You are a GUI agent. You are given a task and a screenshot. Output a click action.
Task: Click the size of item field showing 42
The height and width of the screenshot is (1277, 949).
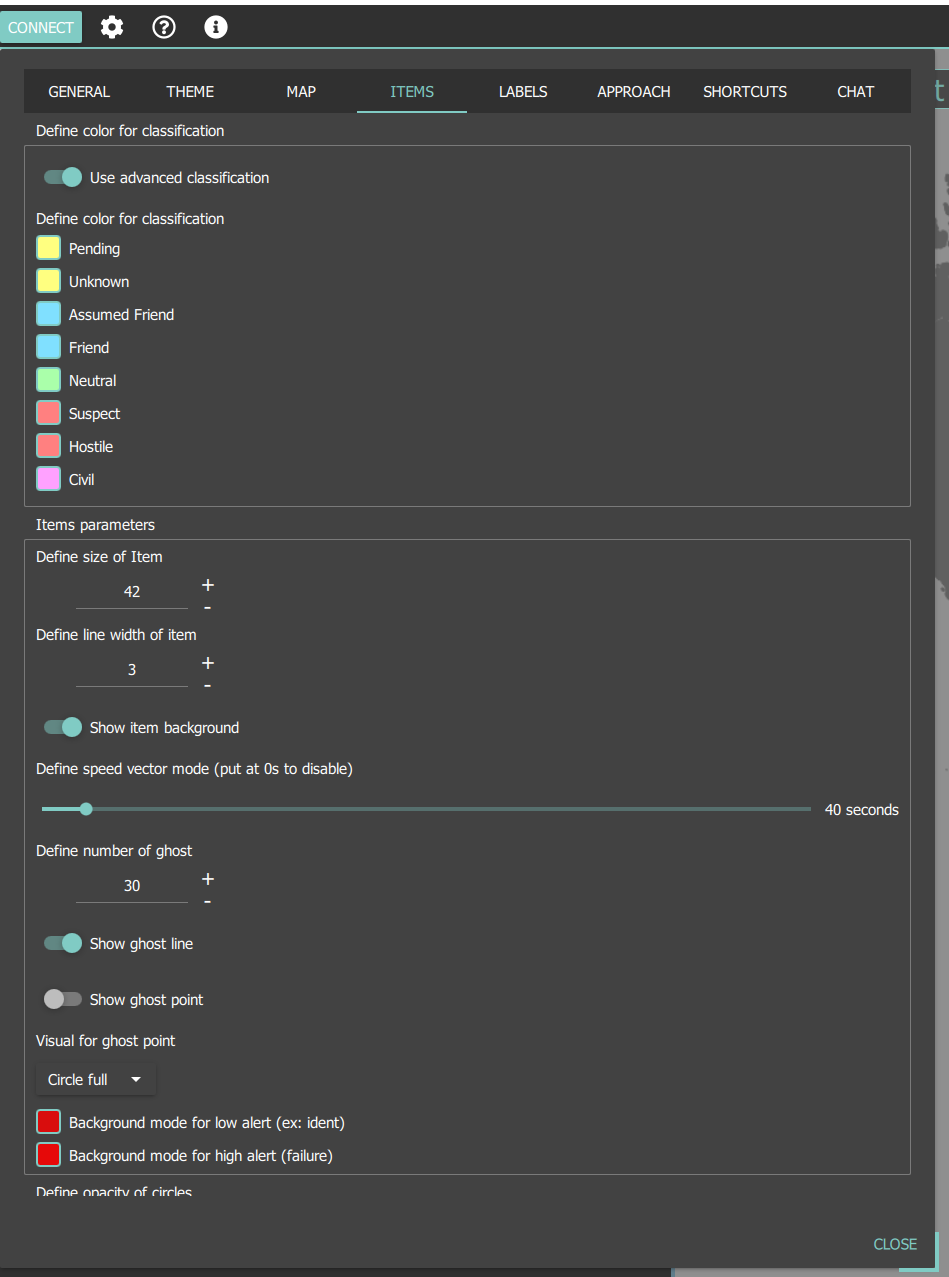click(132, 592)
